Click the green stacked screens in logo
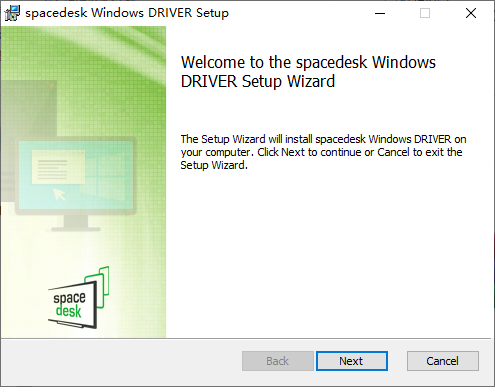The height and width of the screenshot is (387, 495). pos(99,287)
